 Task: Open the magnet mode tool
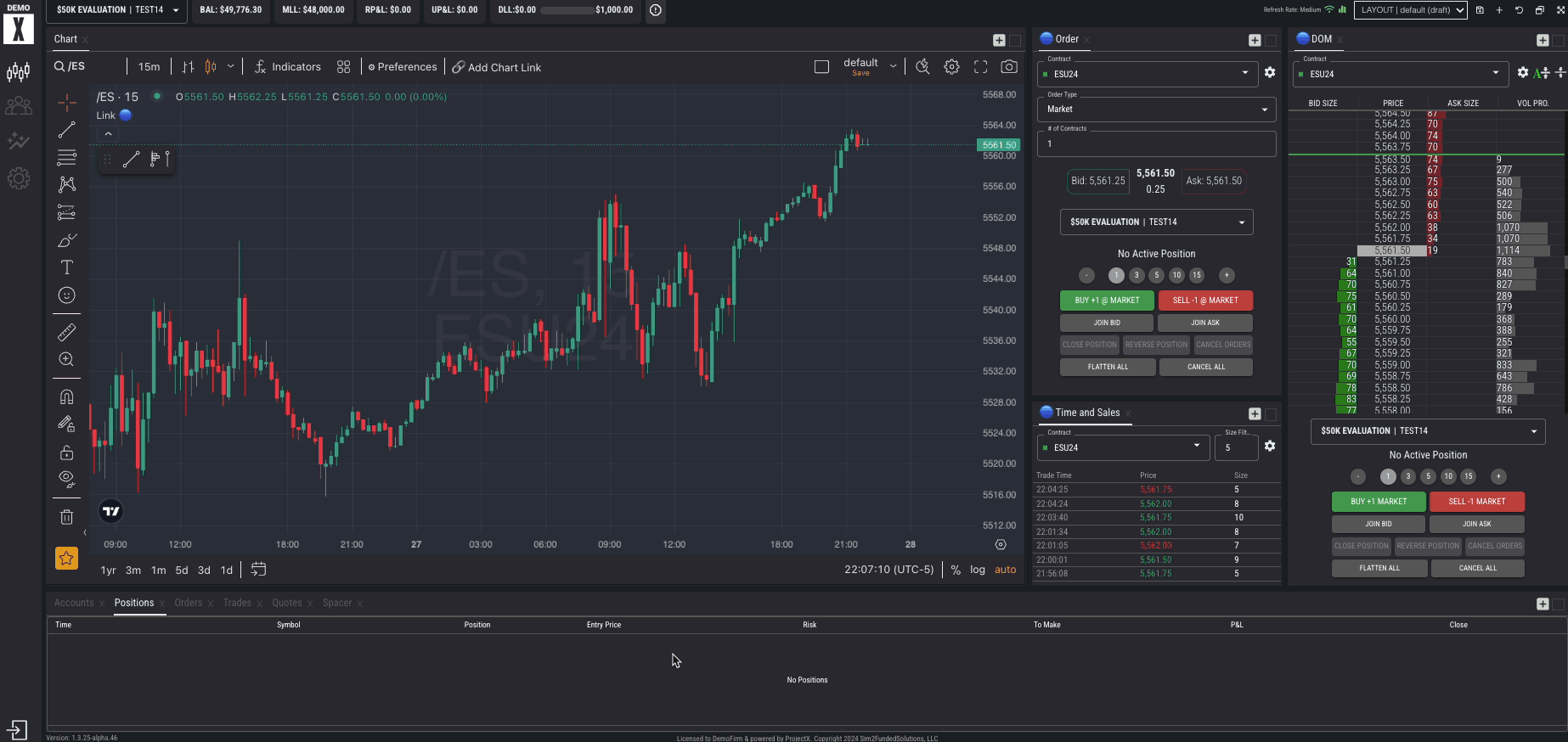click(x=66, y=396)
